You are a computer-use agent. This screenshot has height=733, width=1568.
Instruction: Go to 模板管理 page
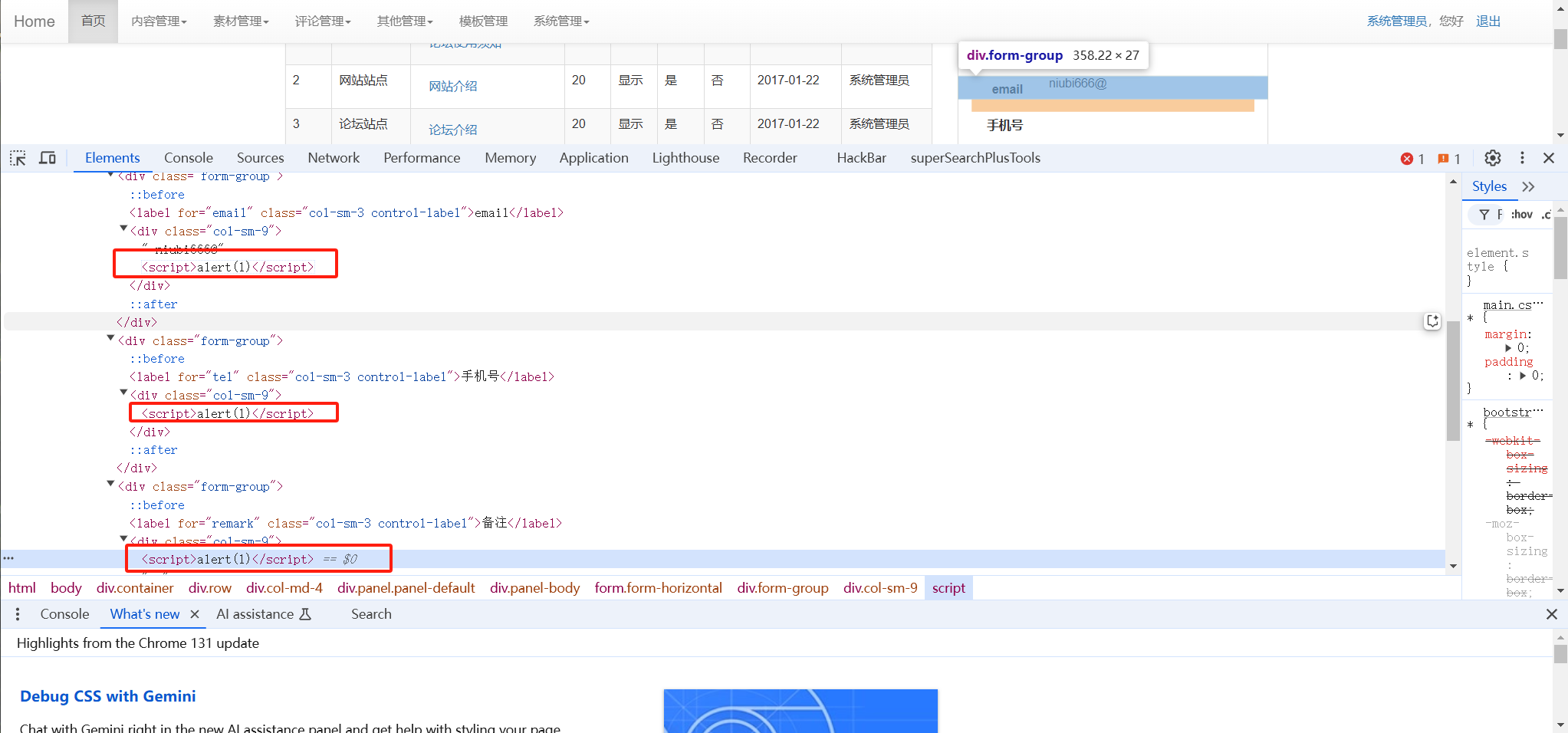click(x=483, y=21)
